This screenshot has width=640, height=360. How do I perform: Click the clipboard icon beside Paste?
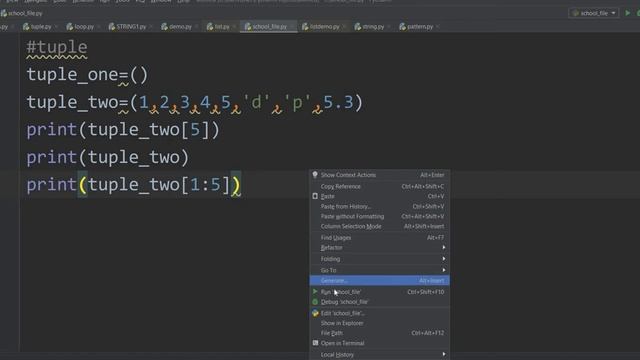(315, 196)
